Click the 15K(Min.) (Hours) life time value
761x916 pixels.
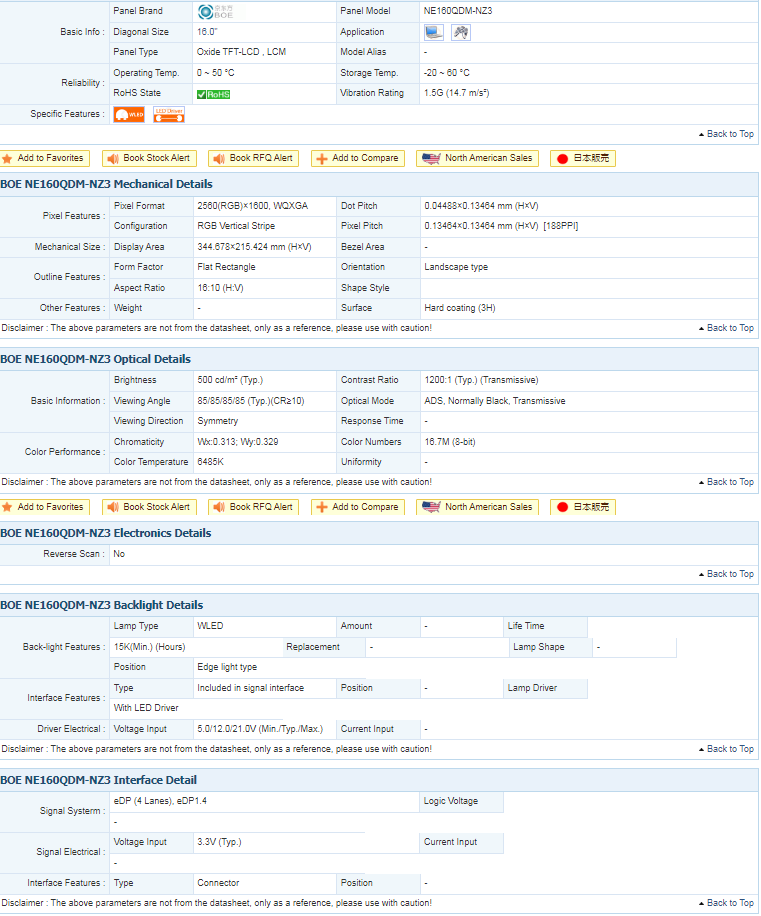(150, 647)
